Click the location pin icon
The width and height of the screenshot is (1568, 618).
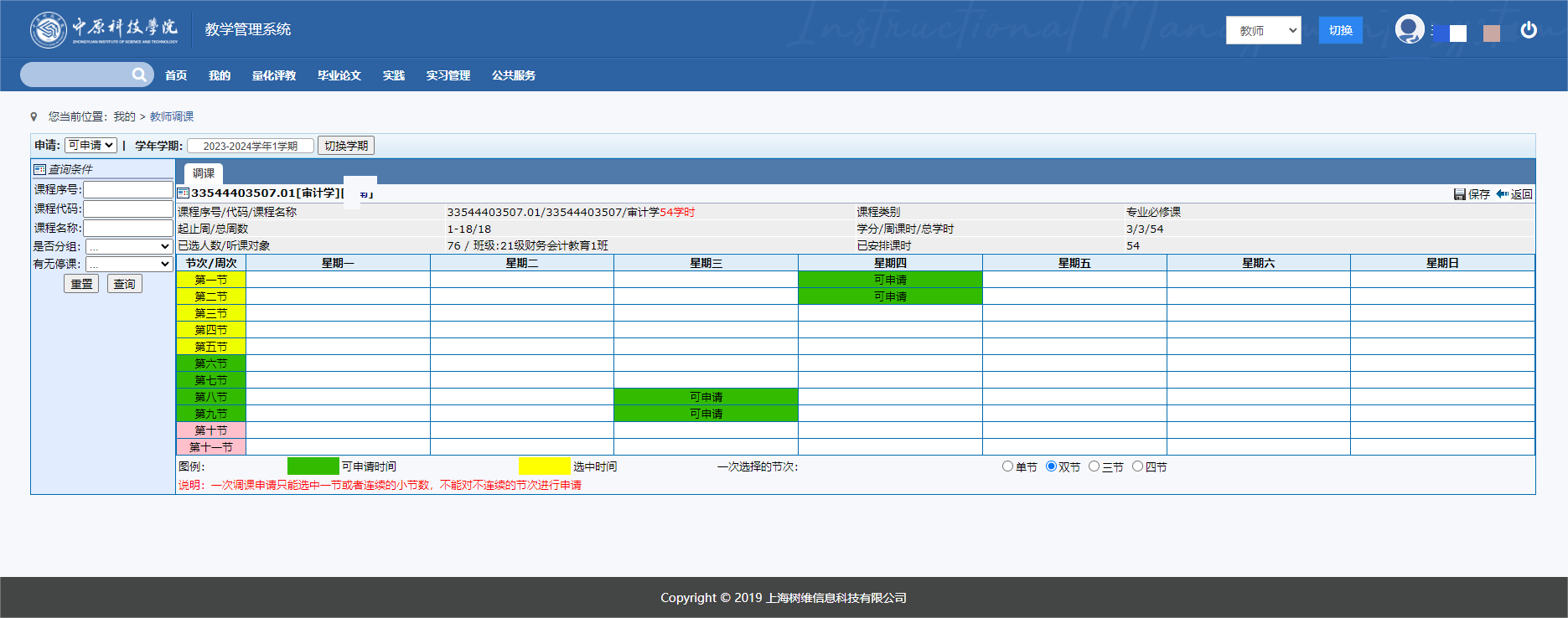[x=34, y=117]
